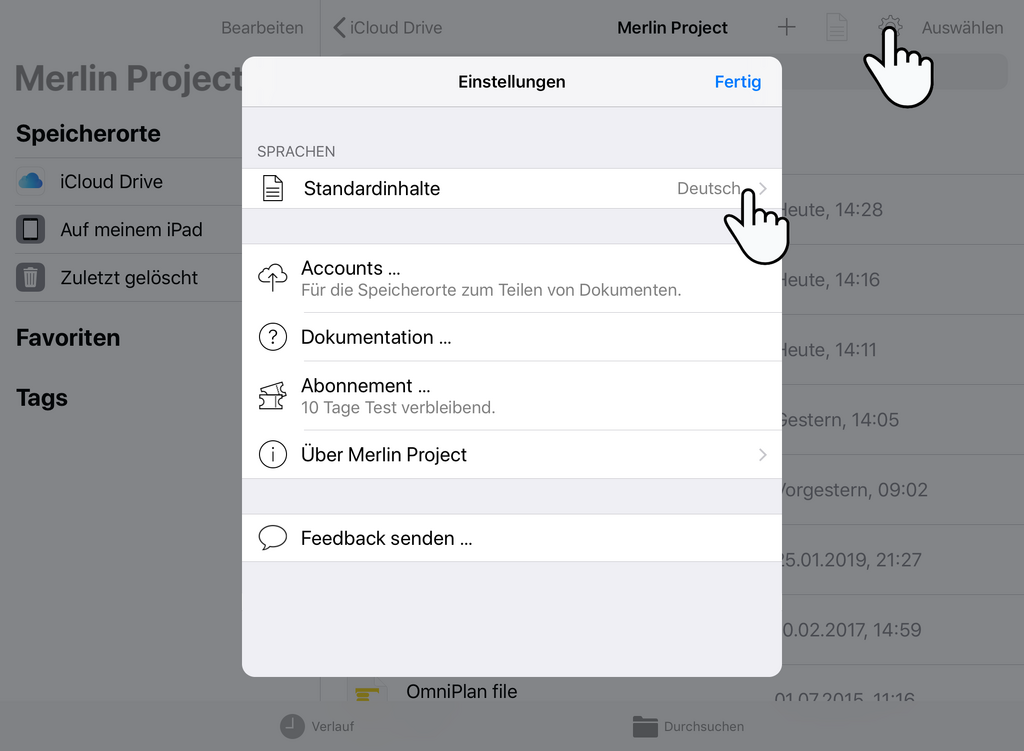Click the Dokumentation question mark icon
The height and width of the screenshot is (751, 1024).
(273, 338)
